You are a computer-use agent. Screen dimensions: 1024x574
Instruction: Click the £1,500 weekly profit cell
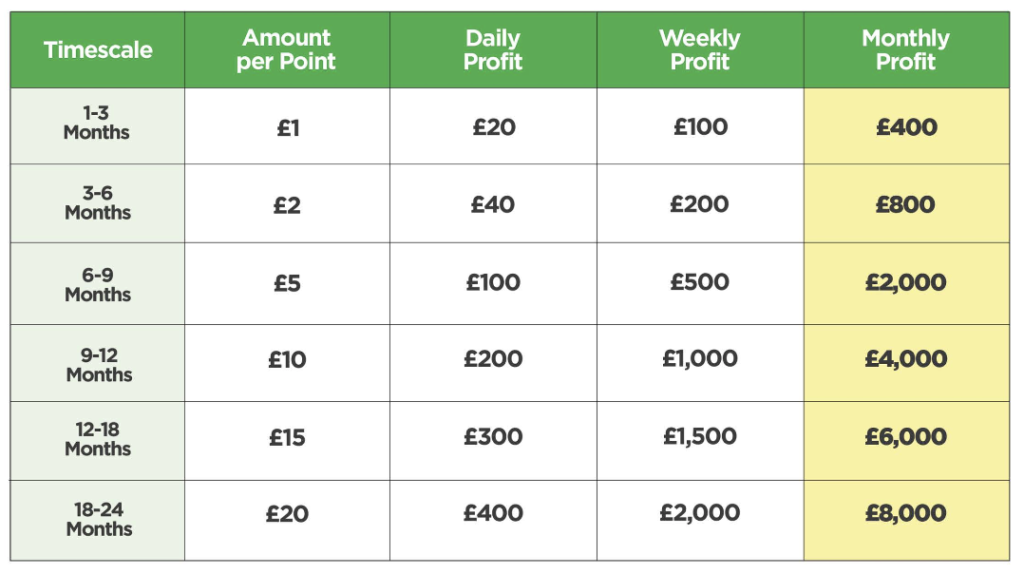pyautogui.click(x=700, y=437)
